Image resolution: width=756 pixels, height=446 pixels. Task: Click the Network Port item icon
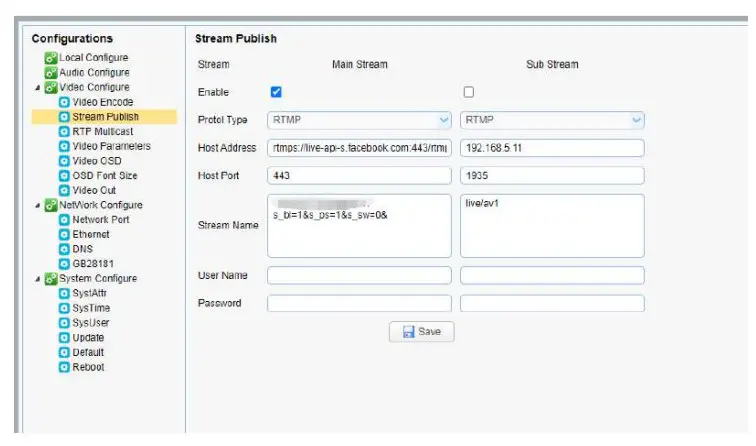[x=64, y=220]
